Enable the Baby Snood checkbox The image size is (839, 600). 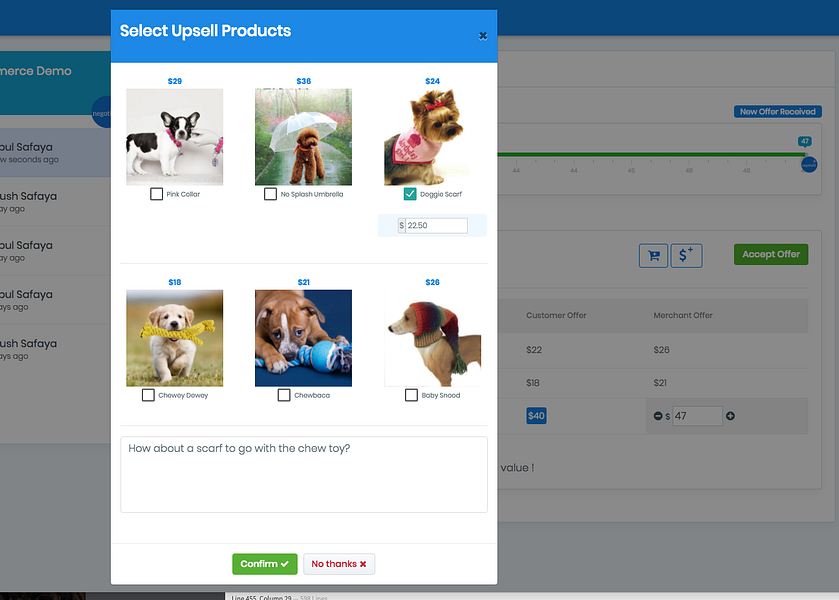coord(411,395)
